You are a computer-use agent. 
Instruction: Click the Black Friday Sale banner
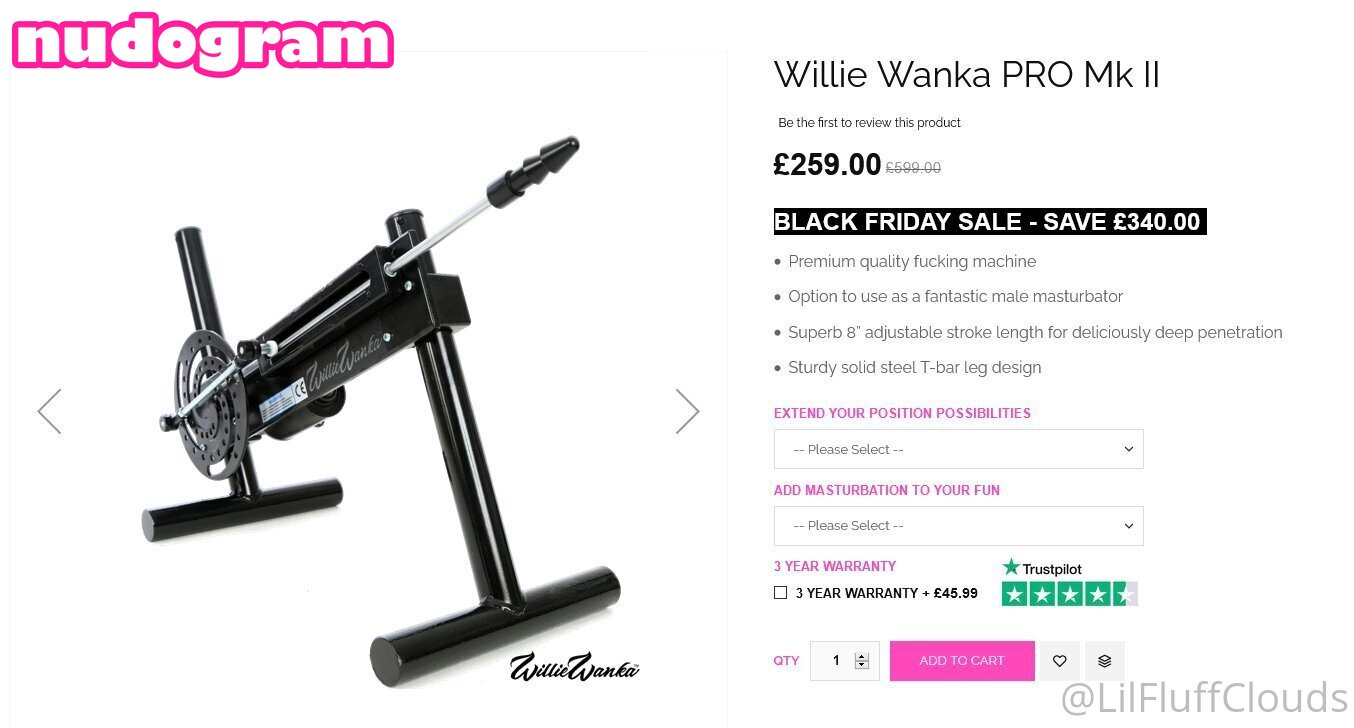tap(990, 222)
